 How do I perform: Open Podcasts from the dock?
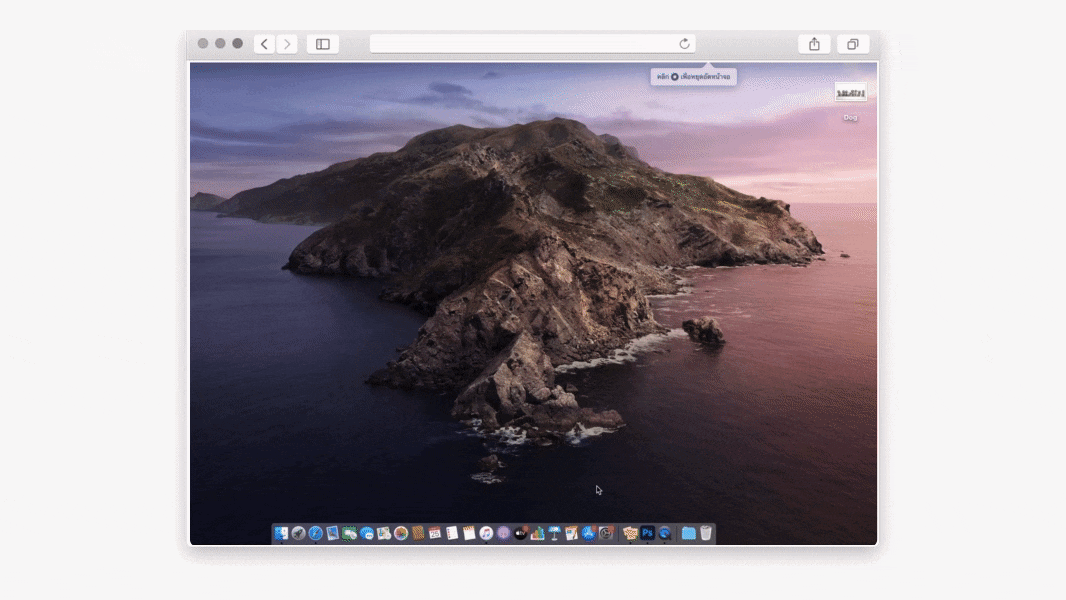(x=503, y=534)
